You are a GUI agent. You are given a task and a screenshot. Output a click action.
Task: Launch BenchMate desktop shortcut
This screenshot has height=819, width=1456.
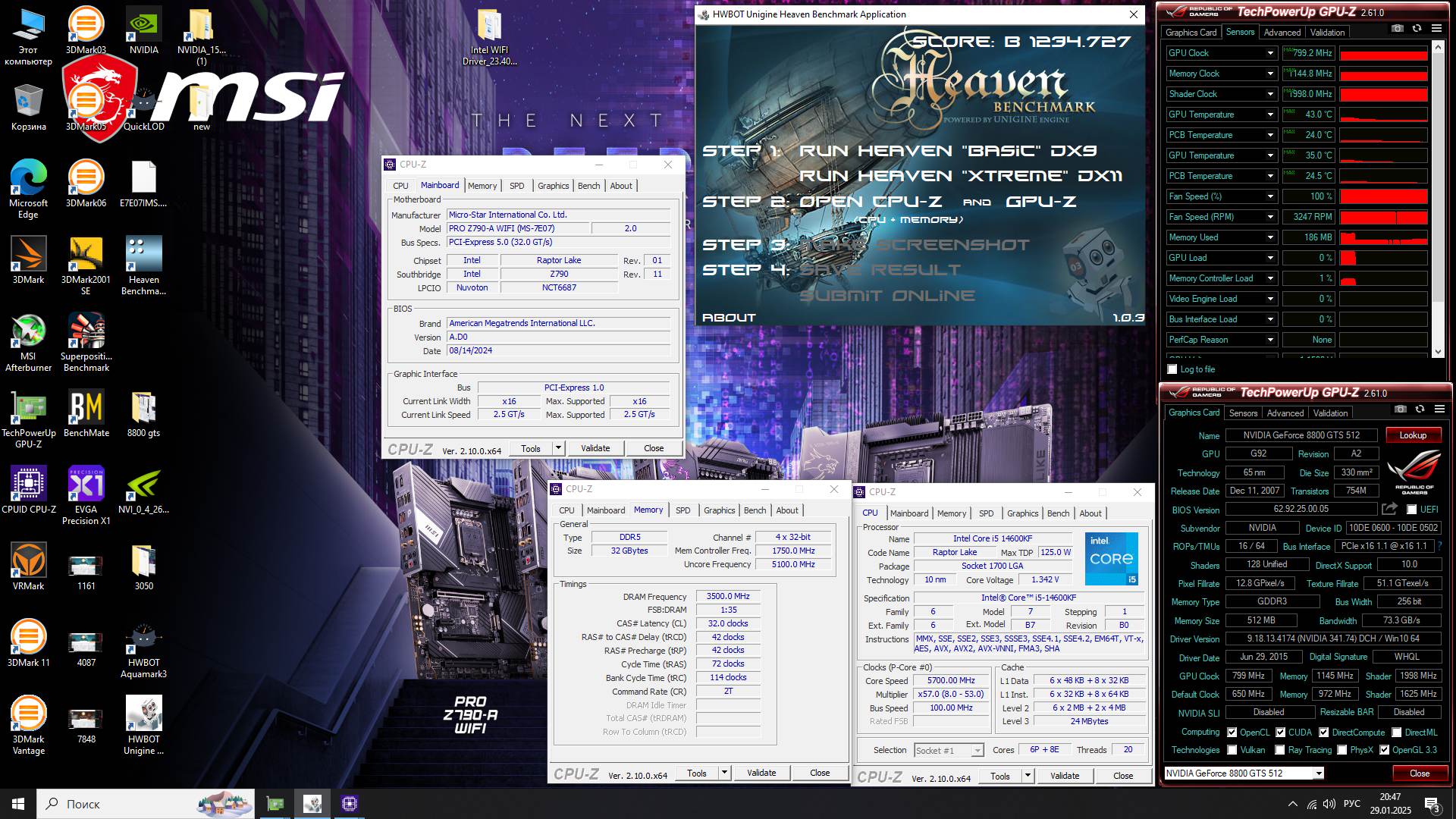86,414
